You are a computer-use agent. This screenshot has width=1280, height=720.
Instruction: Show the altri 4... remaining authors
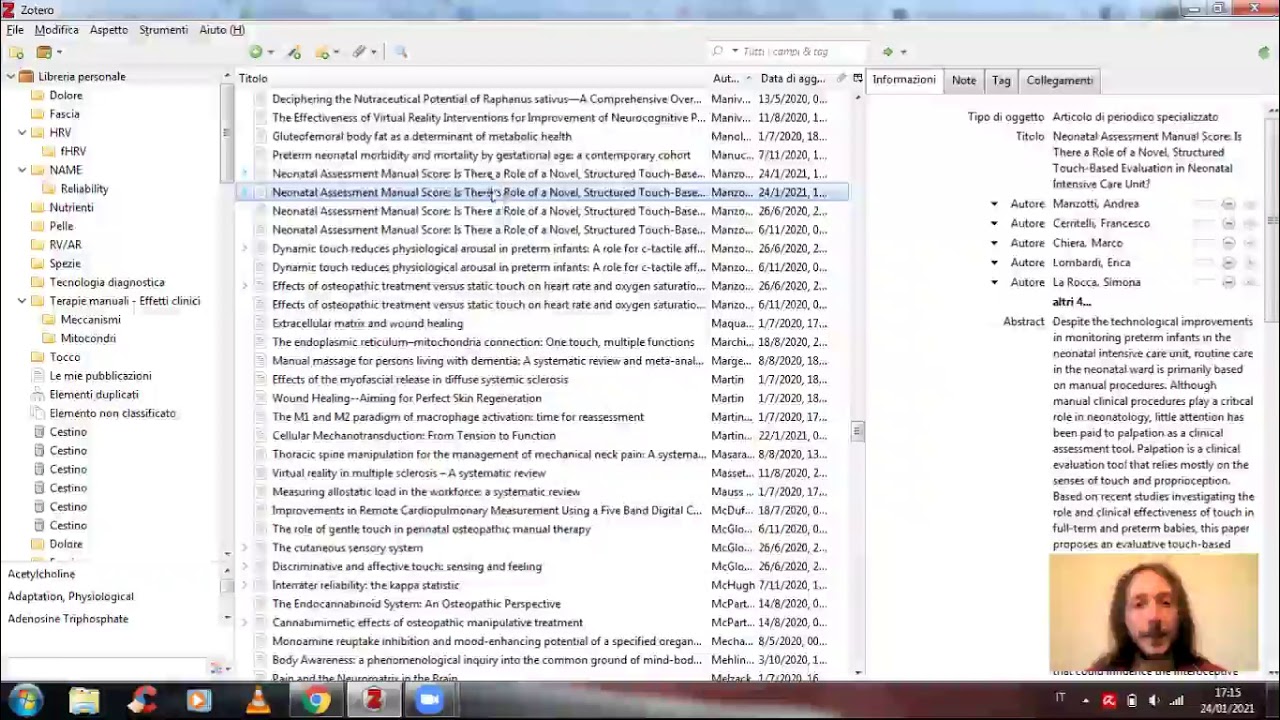pos(1071,302)
